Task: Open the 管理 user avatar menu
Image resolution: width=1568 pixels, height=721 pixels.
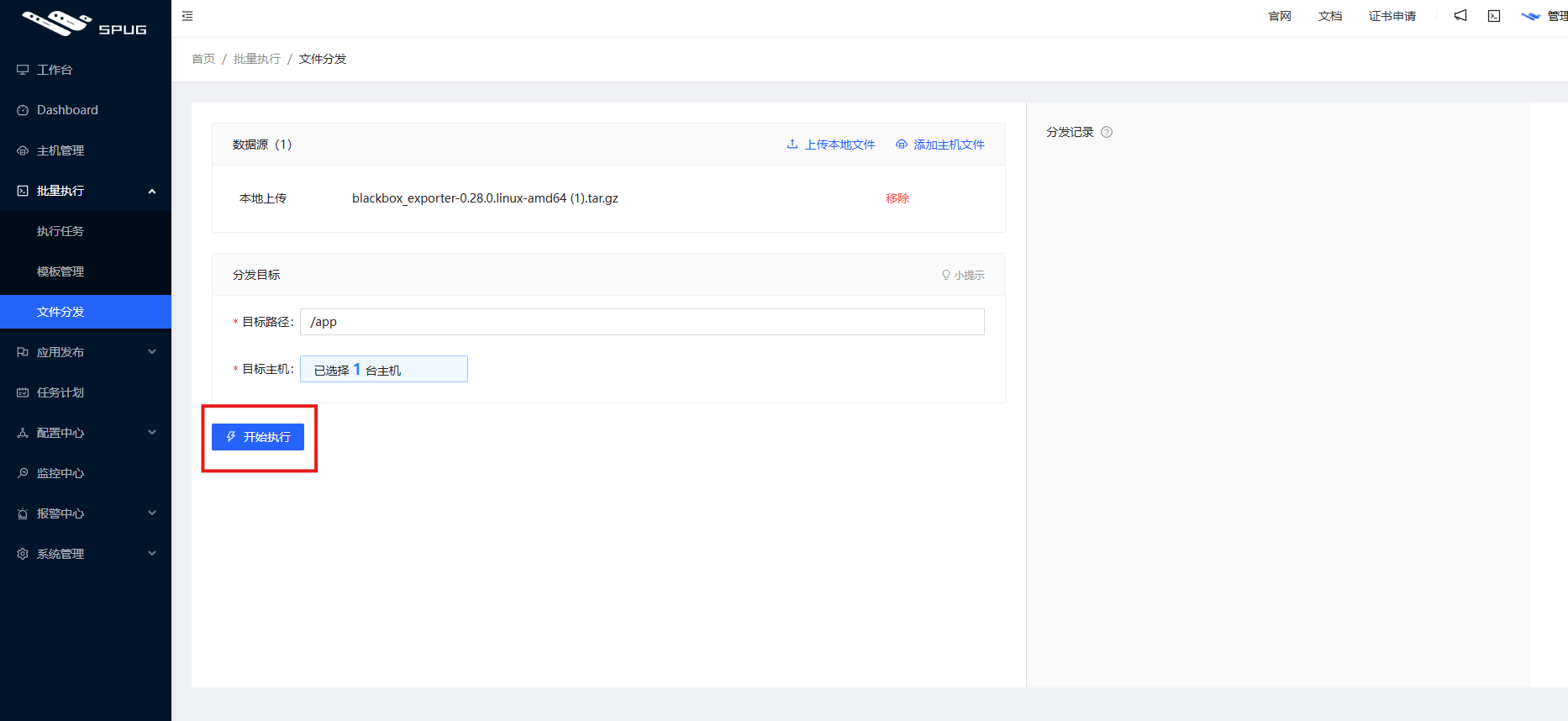Action: (x=1544, y=16)
